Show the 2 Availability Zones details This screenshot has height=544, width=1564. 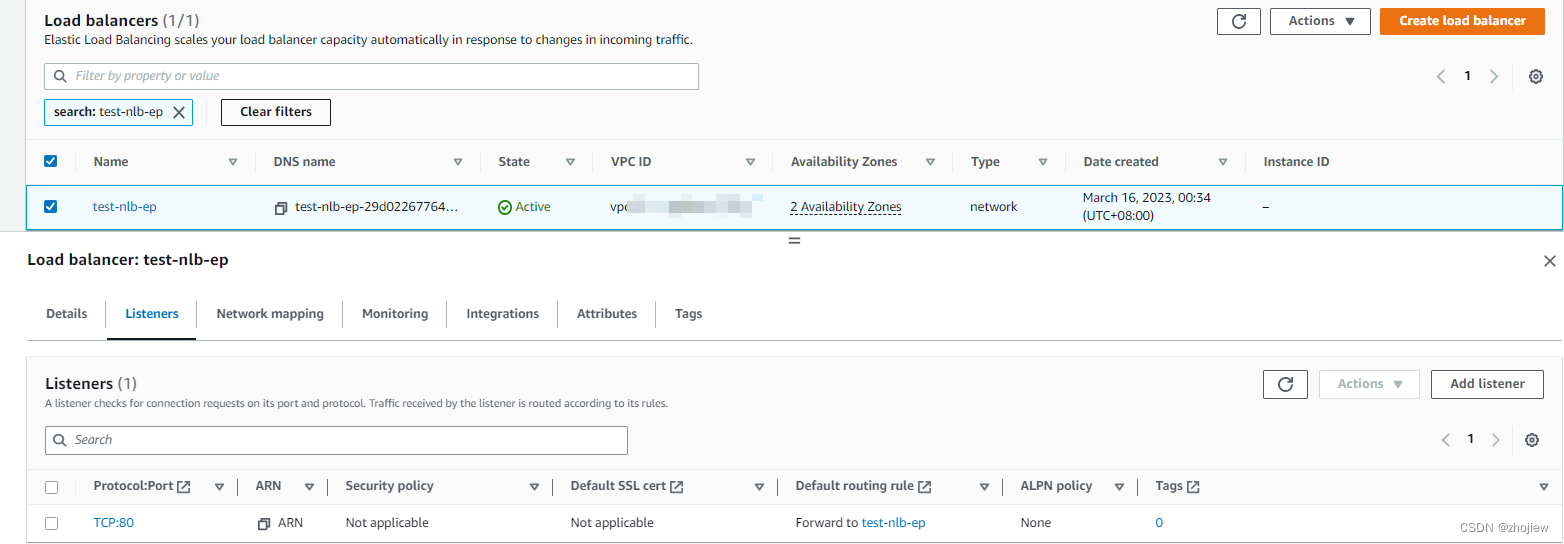coord(846,207)
